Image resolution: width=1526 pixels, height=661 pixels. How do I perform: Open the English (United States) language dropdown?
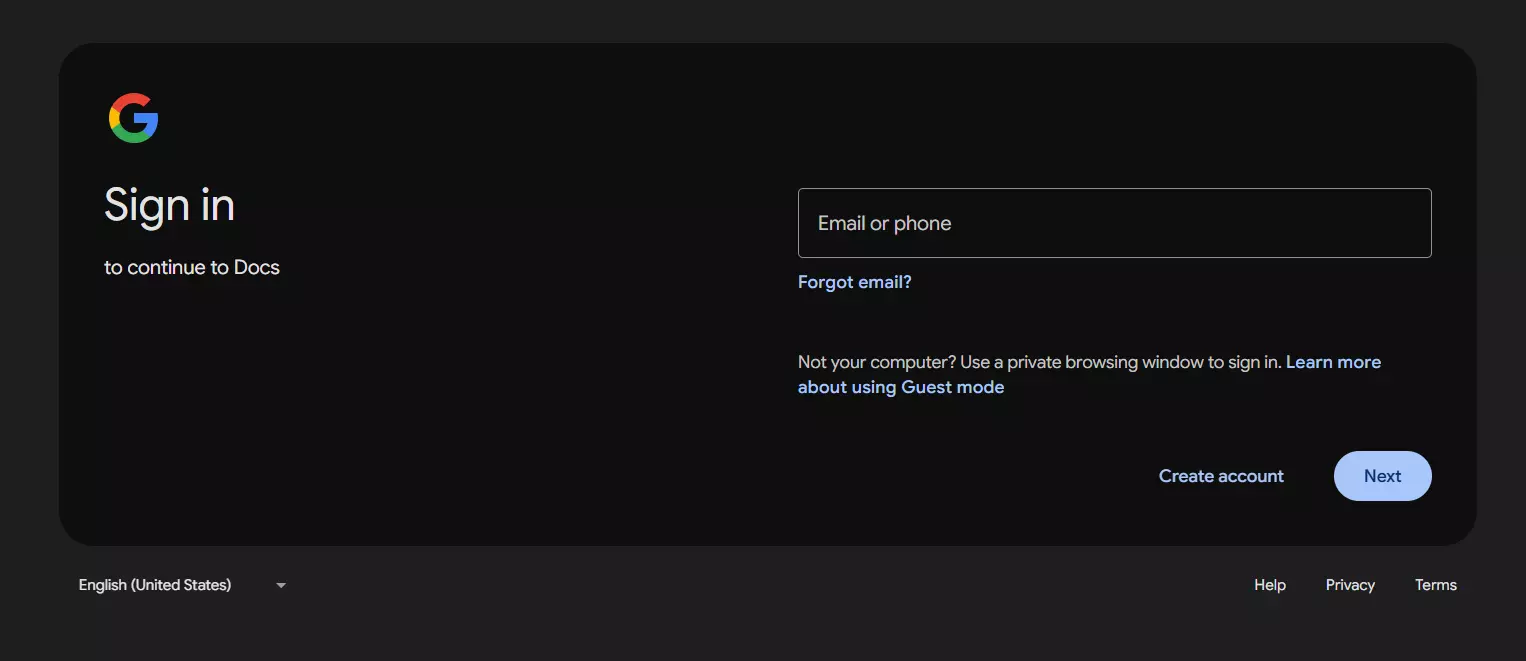183,585
